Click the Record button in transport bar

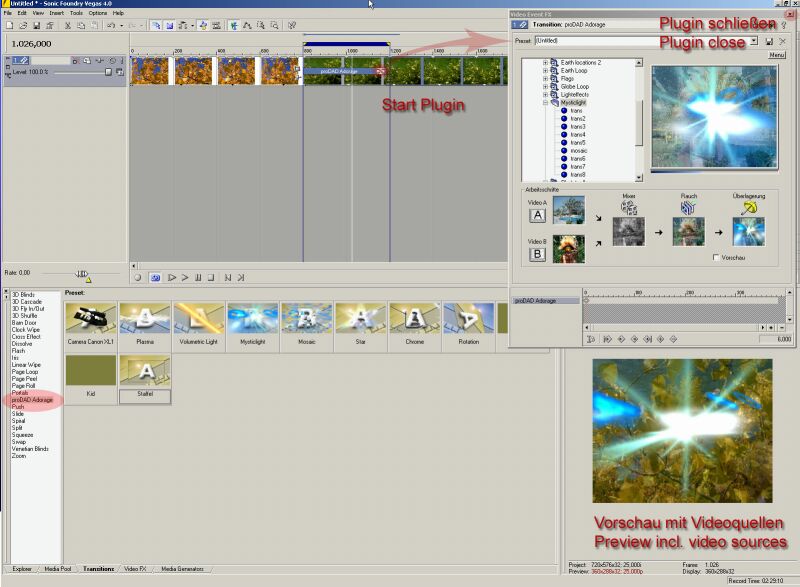coord(138,277)
